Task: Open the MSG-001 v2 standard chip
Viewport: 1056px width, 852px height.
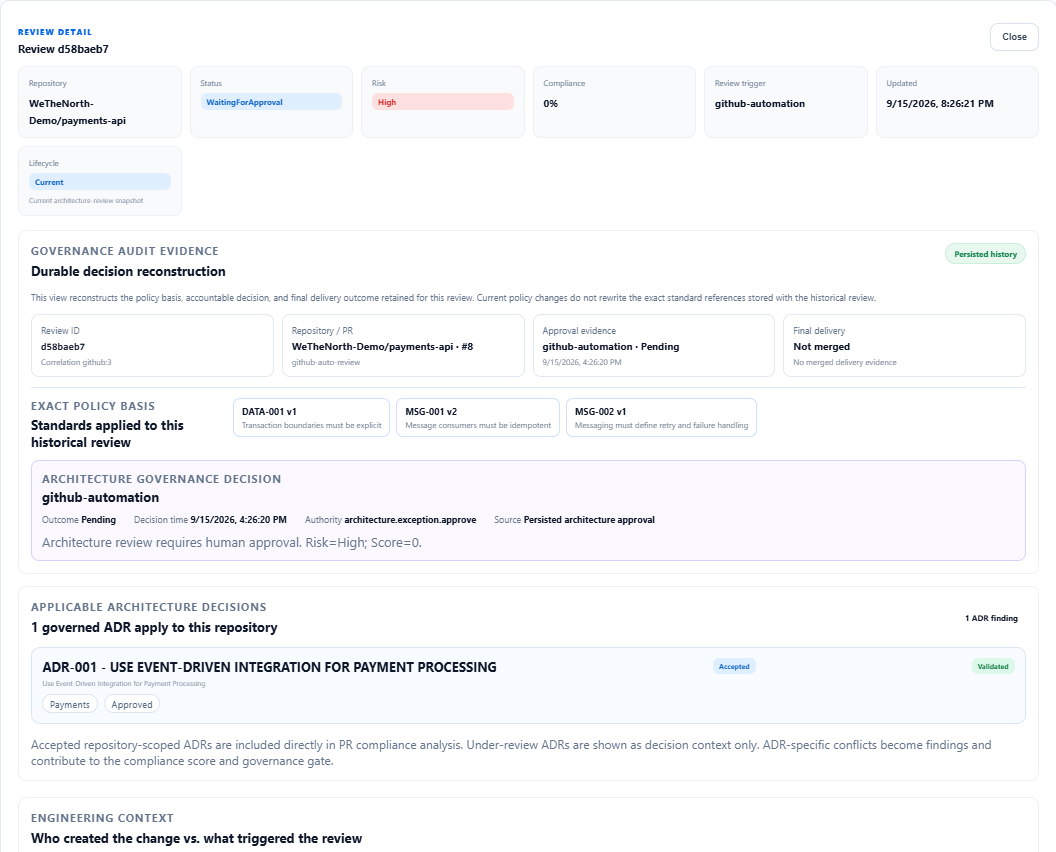Action: [x=477, y=418]
